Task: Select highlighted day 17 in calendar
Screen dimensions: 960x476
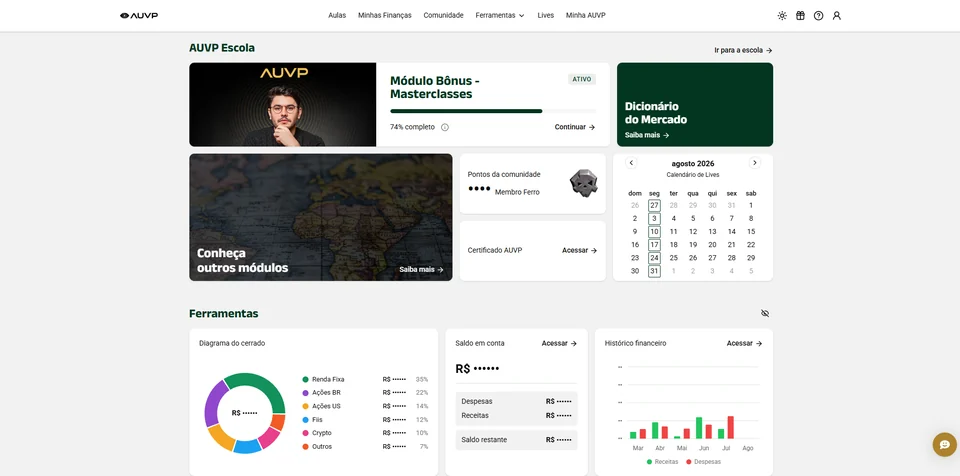Action: click(654, 245)
